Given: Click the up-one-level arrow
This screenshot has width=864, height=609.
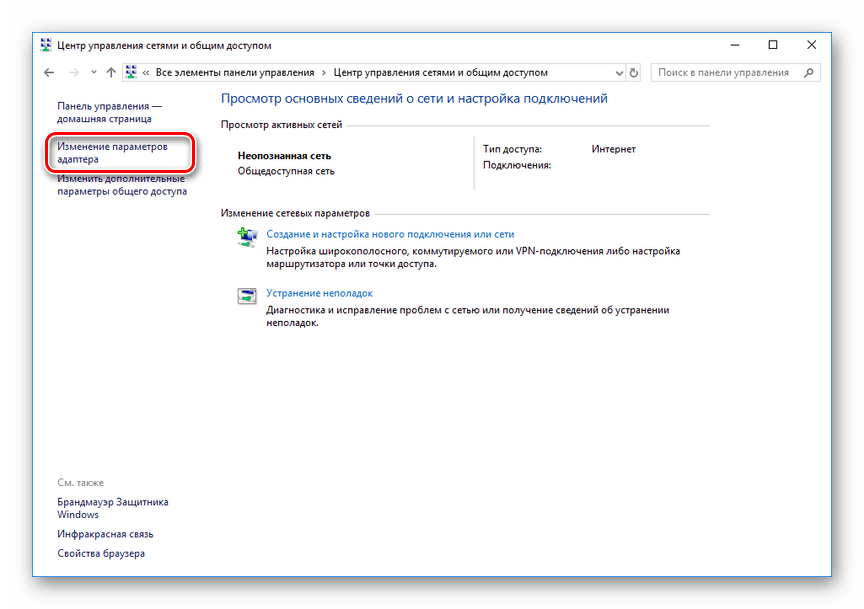Looking at the screenshot, I should click(111, 73).
